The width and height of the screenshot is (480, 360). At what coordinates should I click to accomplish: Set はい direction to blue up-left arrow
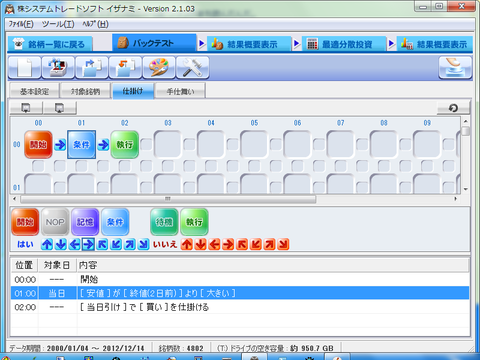coord(102,244)
